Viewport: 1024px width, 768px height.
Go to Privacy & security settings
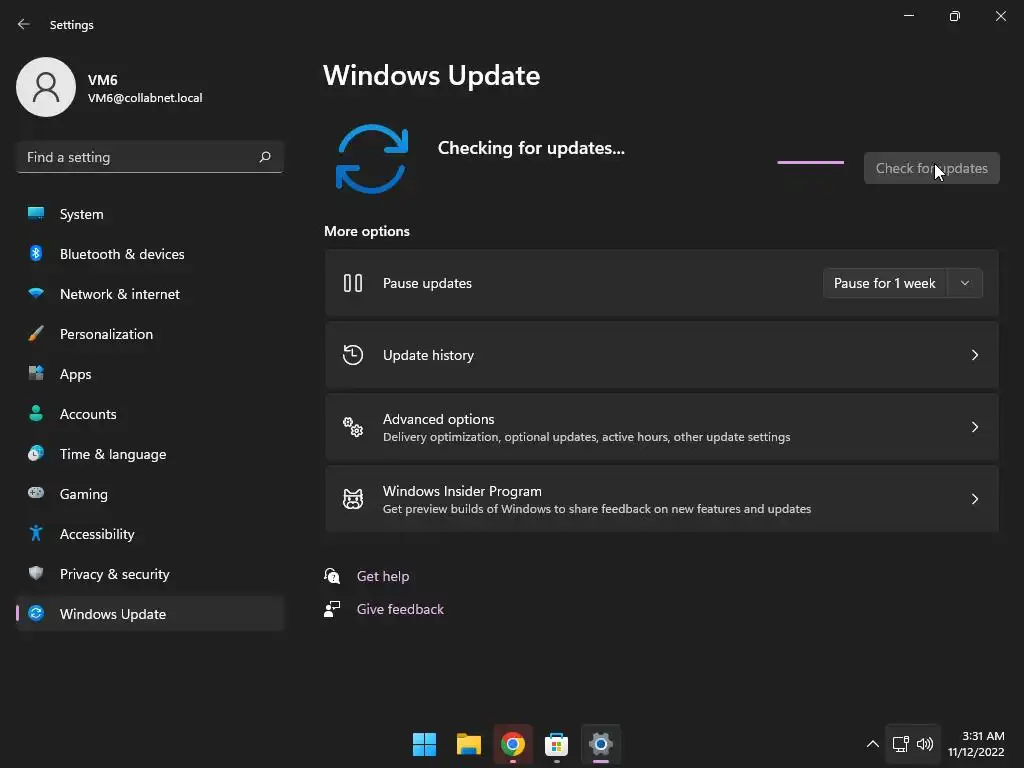pyautogui.click(x=150, y=574)
